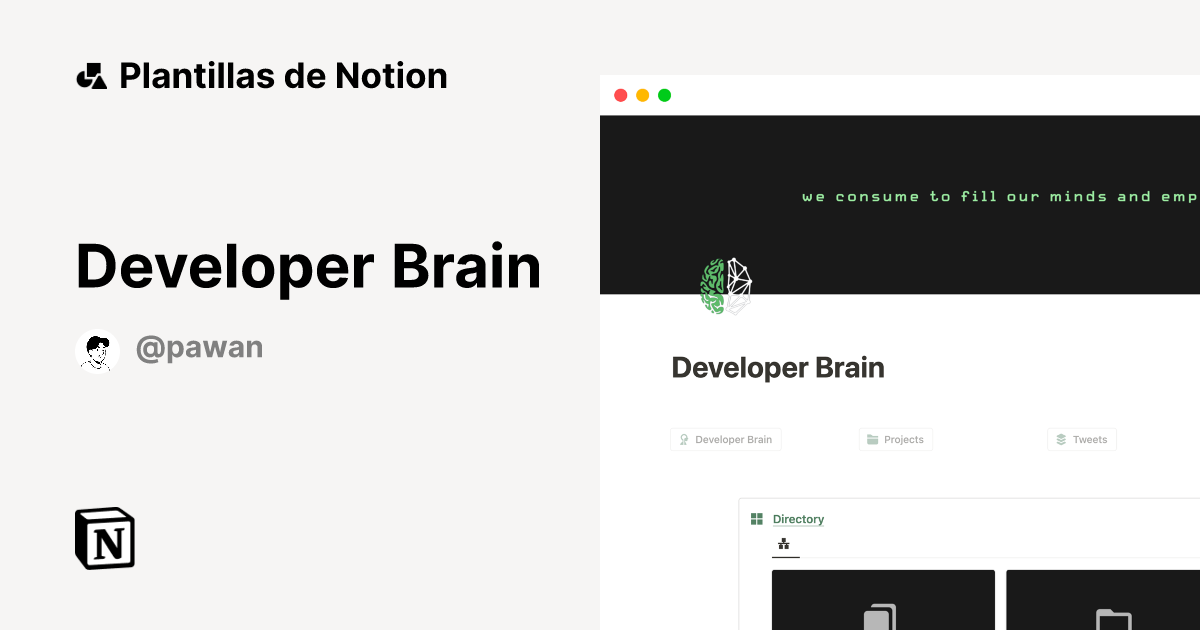
Task: Click the @pawan author link
Action: pos(199,347)
